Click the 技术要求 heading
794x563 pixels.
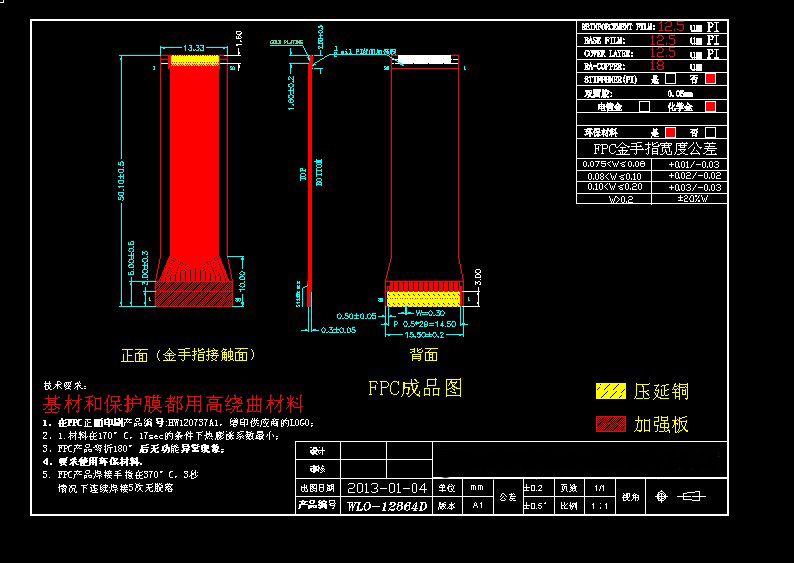[65, 386]
